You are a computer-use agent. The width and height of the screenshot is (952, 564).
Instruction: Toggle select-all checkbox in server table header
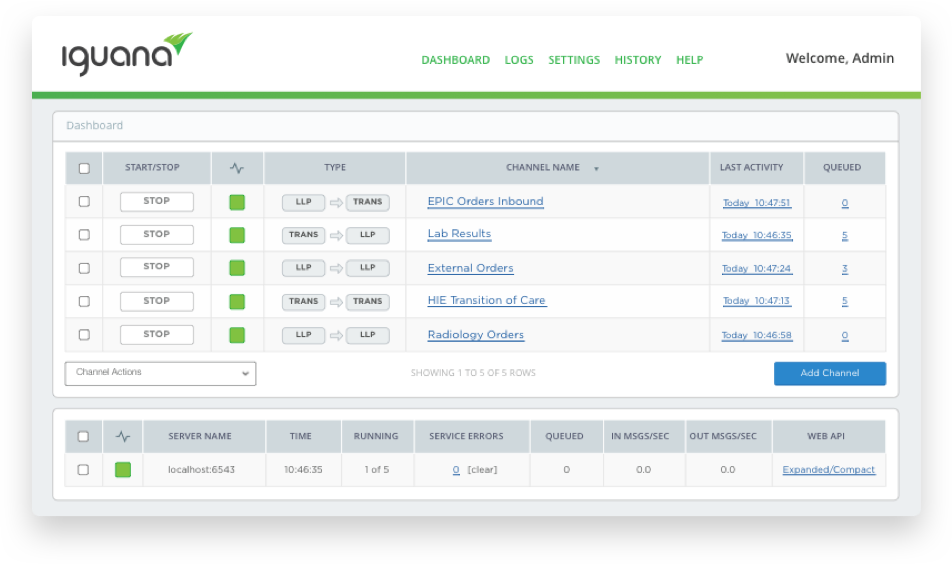tap(83, 437)
